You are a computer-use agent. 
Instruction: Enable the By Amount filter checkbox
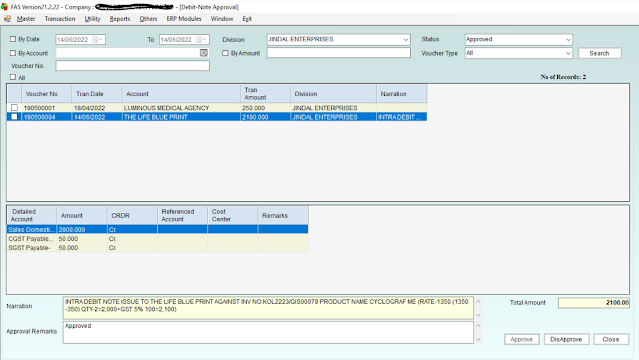pyautogui.click(x=225, y=53)
